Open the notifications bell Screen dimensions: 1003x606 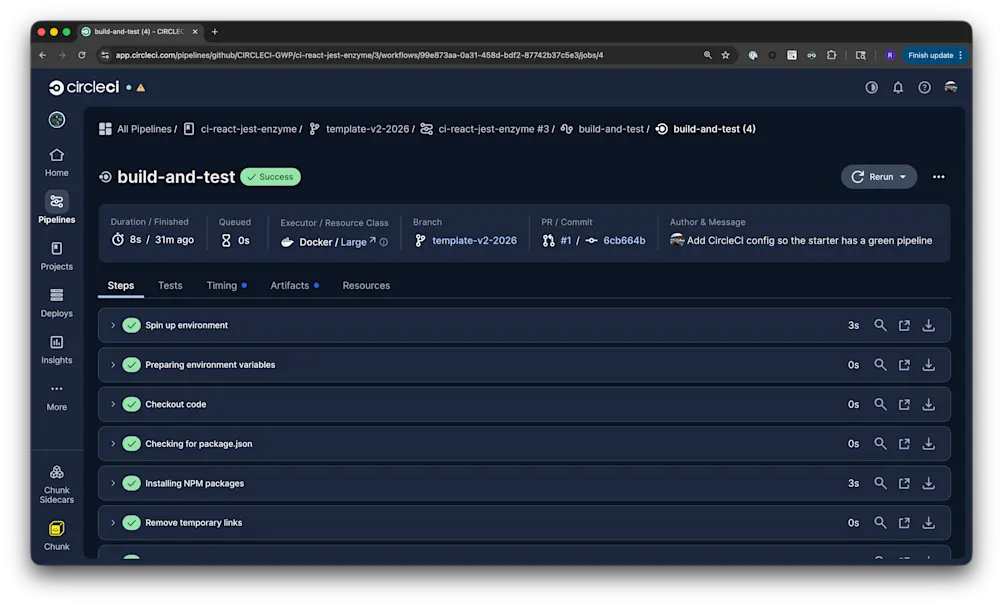click(898, 87)
